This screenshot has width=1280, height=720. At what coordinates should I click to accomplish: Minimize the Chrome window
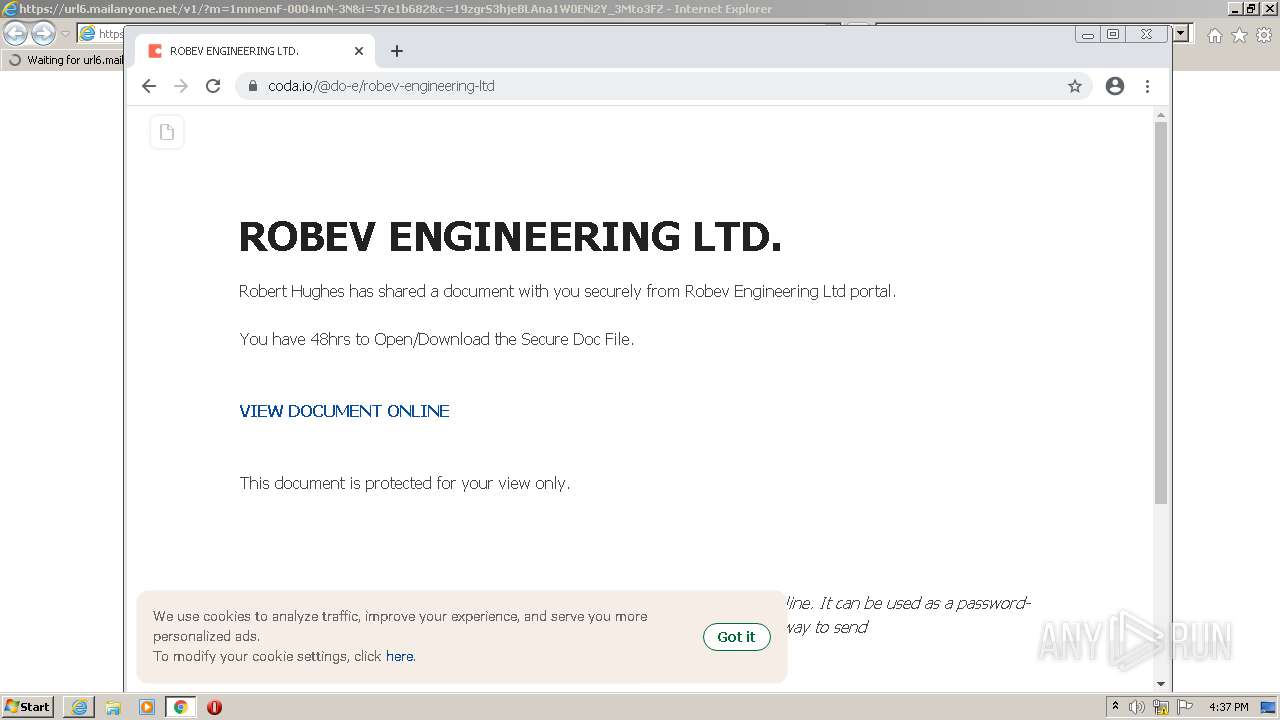coord(1088,35)
